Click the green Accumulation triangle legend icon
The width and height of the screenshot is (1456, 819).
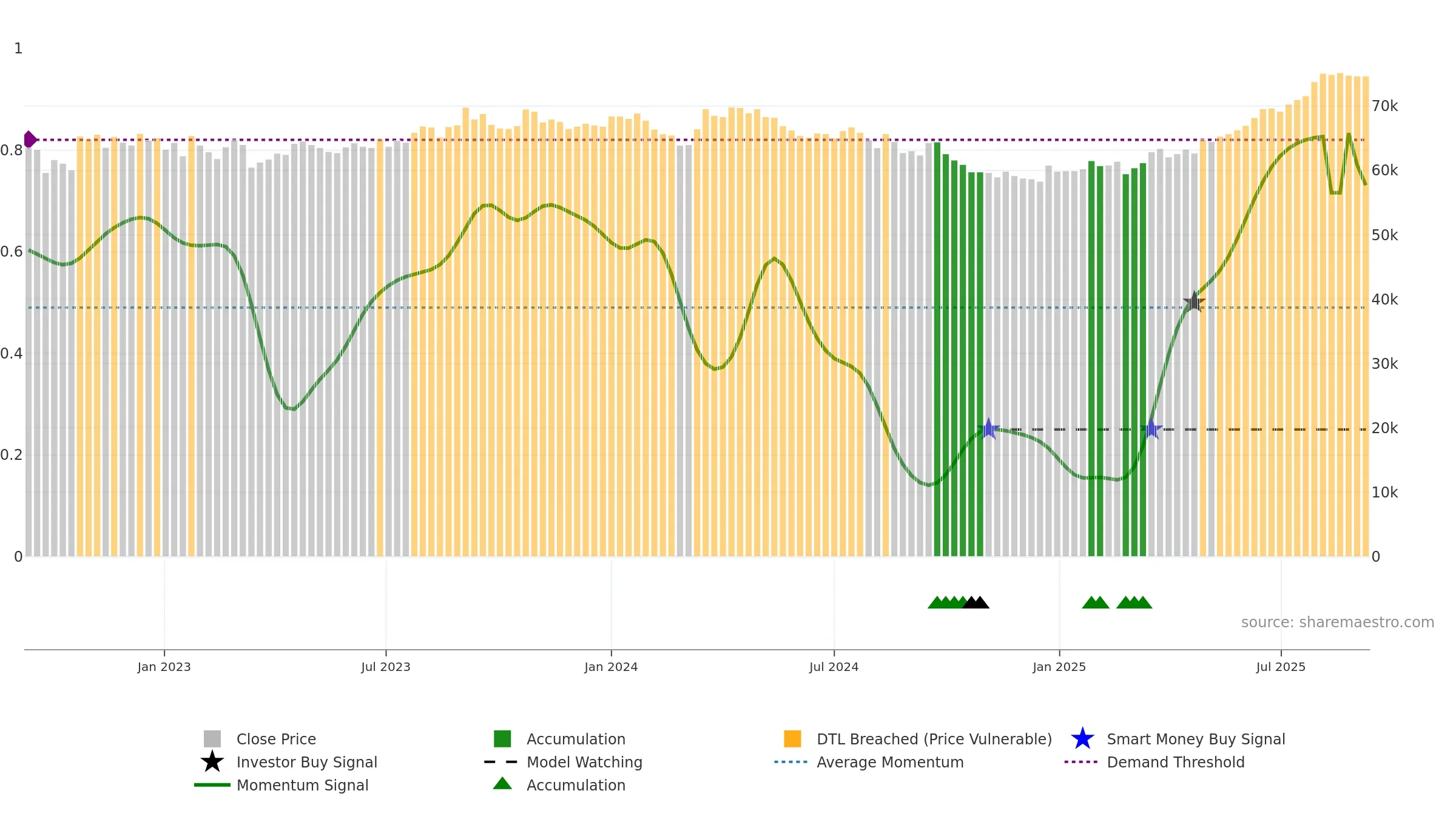[502, 784]
